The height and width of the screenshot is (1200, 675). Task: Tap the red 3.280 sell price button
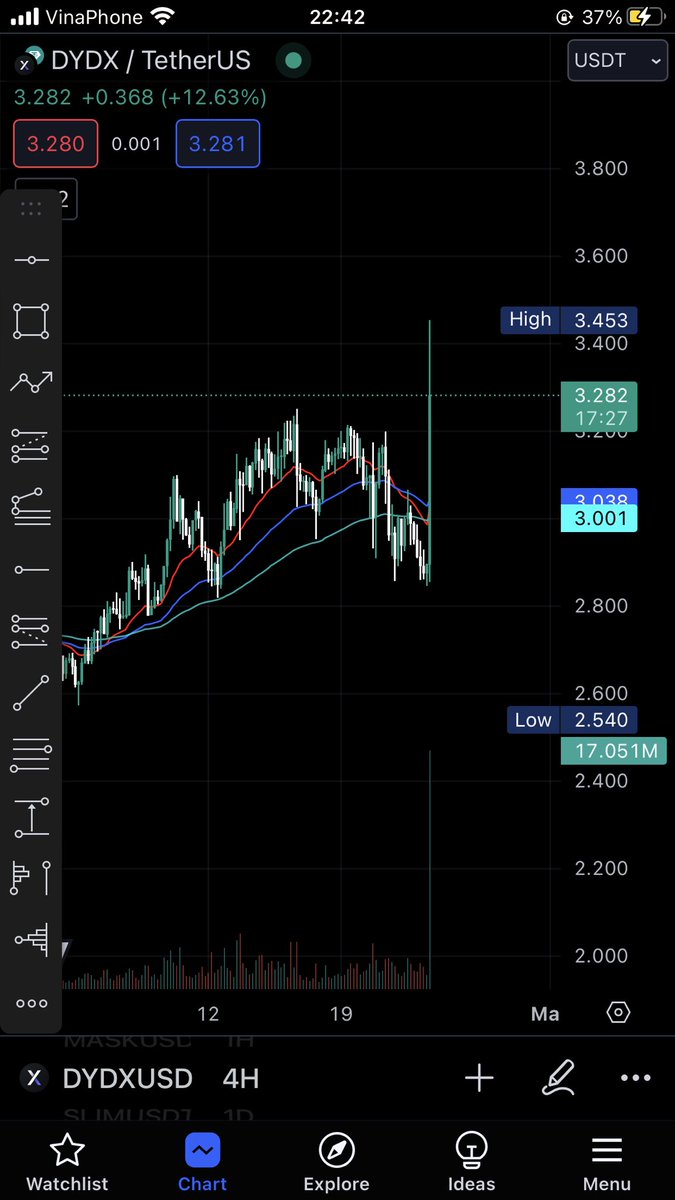[56, 144]
